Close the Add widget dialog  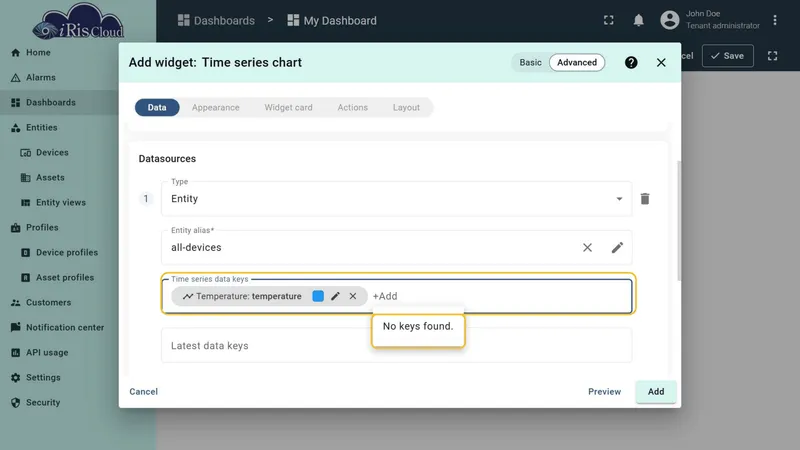coord(661,62)
